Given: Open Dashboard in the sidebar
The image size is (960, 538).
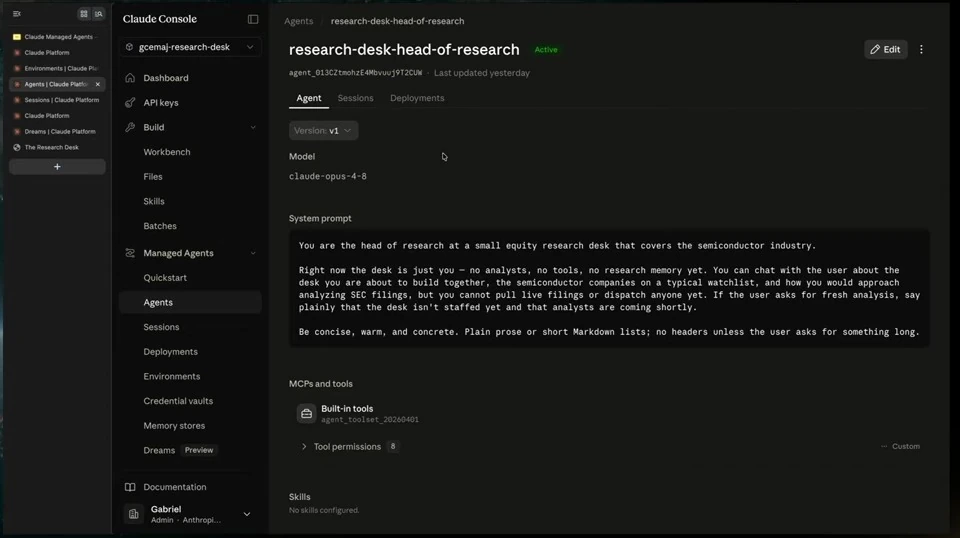Looking at the screenshot, I should pyautogui.click(x=190, y=78).
